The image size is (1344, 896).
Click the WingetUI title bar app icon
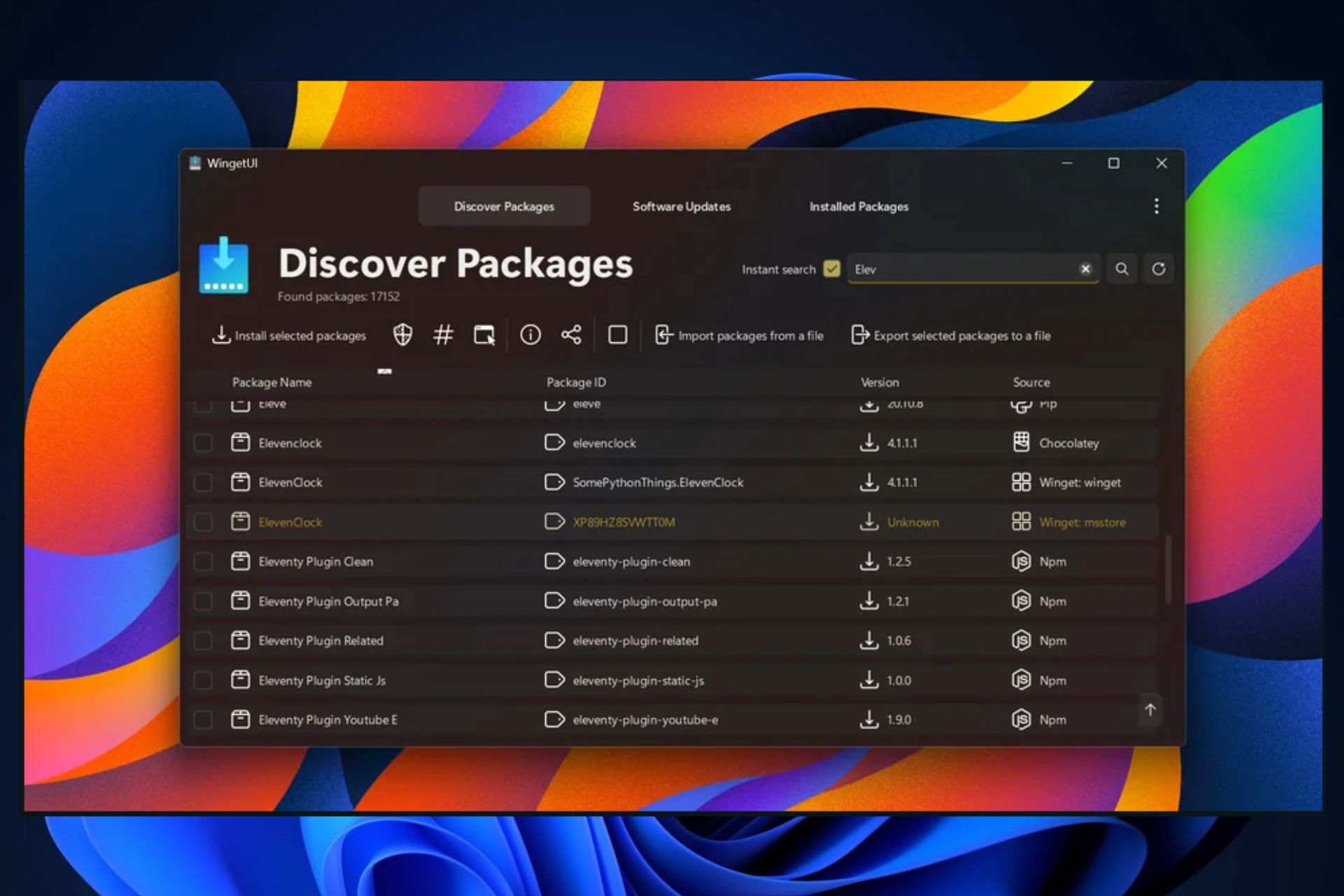click(x=195, y=163)
